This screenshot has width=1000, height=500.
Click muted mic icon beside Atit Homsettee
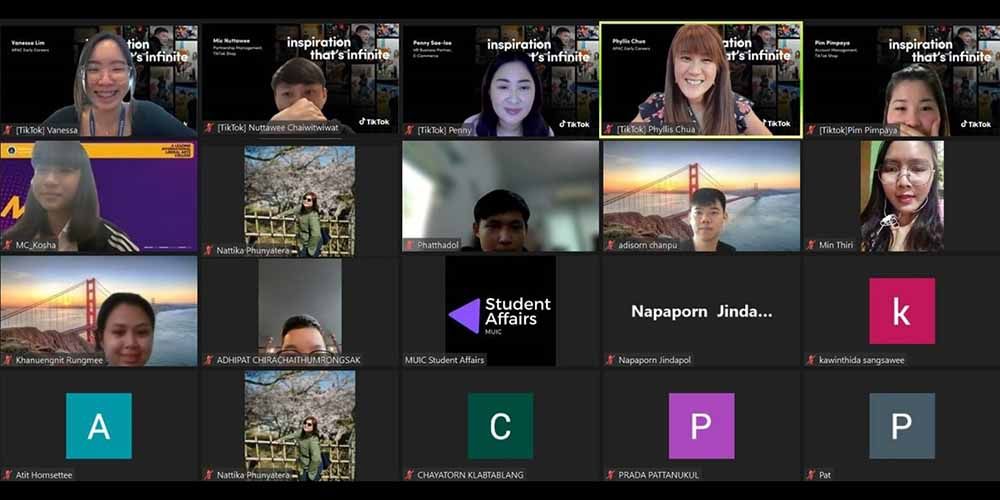8,475
